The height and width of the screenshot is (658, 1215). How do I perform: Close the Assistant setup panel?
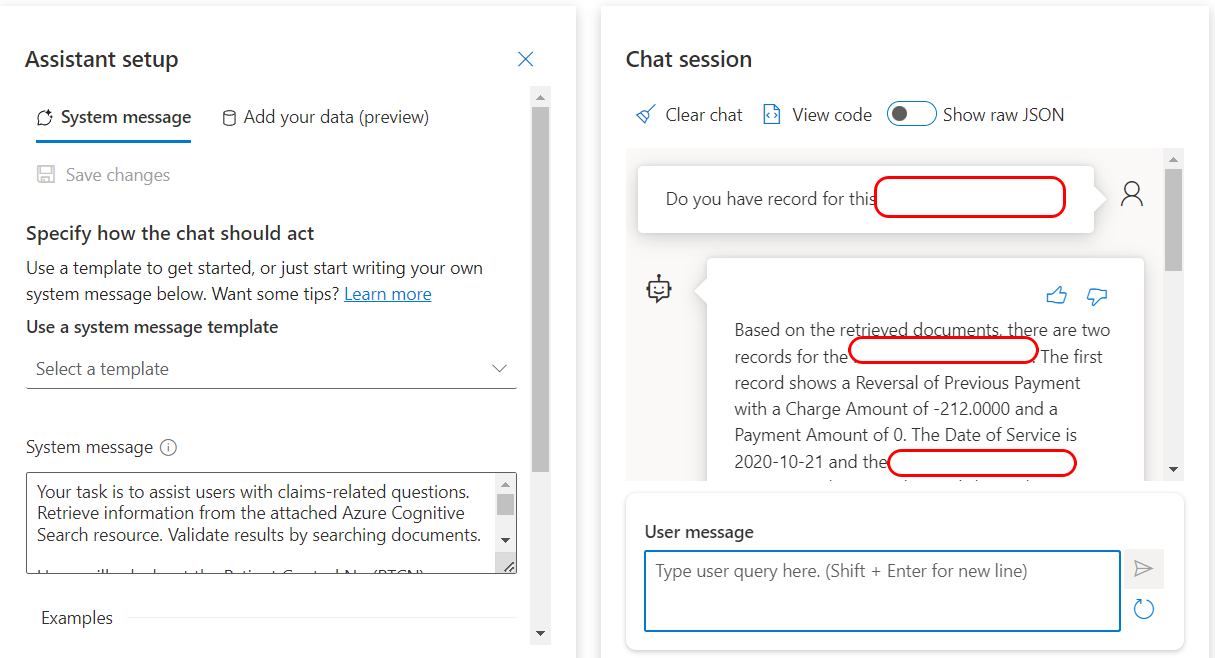(526, 60)
